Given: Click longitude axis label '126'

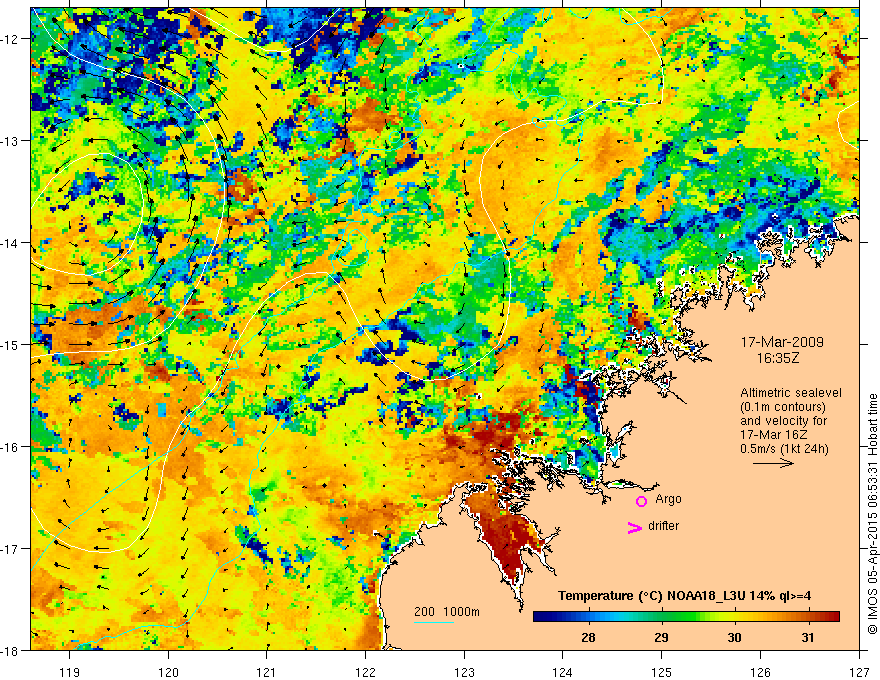Looking at the screenshot, I should click(760, 672).
